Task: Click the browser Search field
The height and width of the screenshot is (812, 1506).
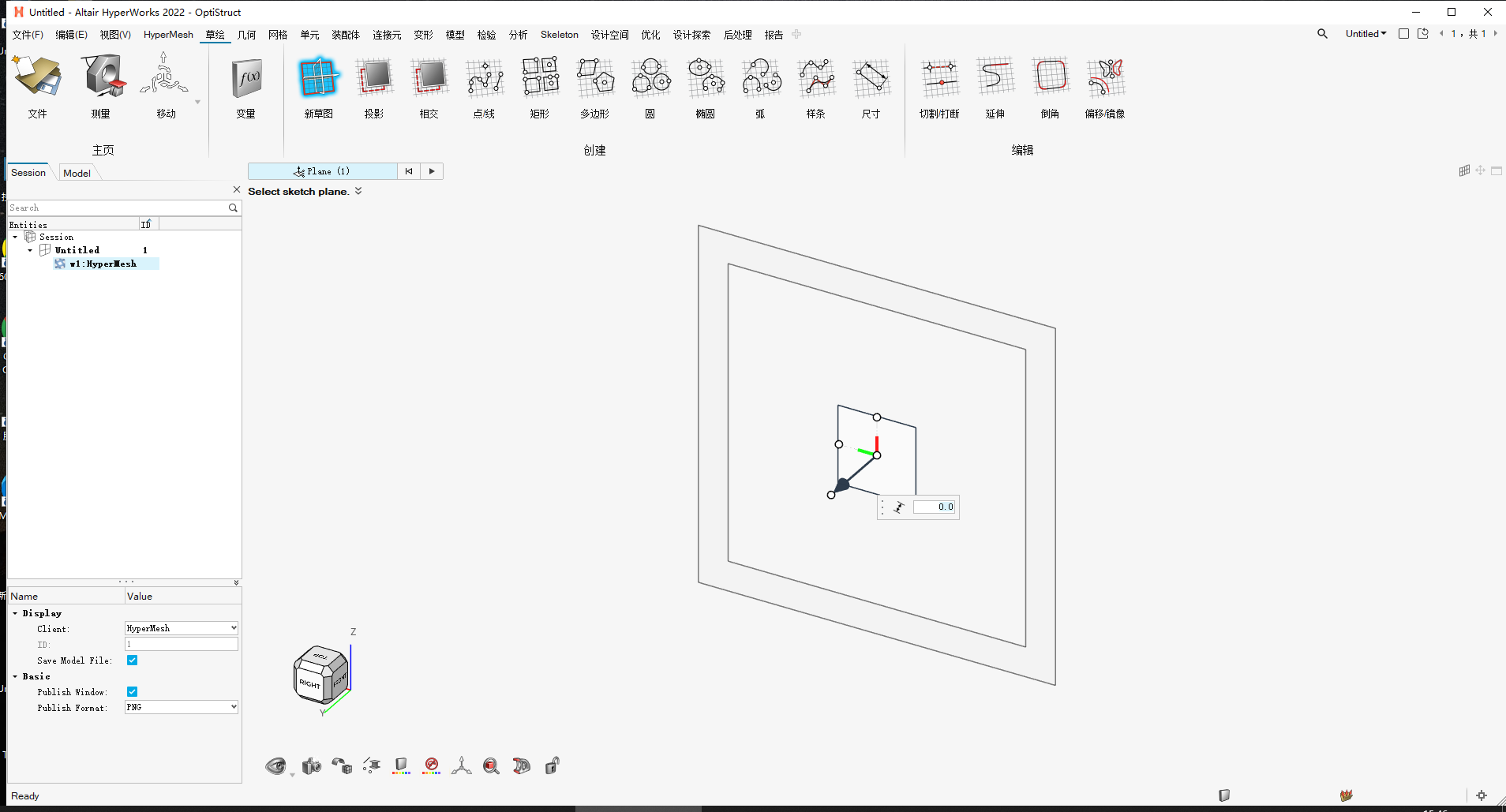Action: click(117, 208)
